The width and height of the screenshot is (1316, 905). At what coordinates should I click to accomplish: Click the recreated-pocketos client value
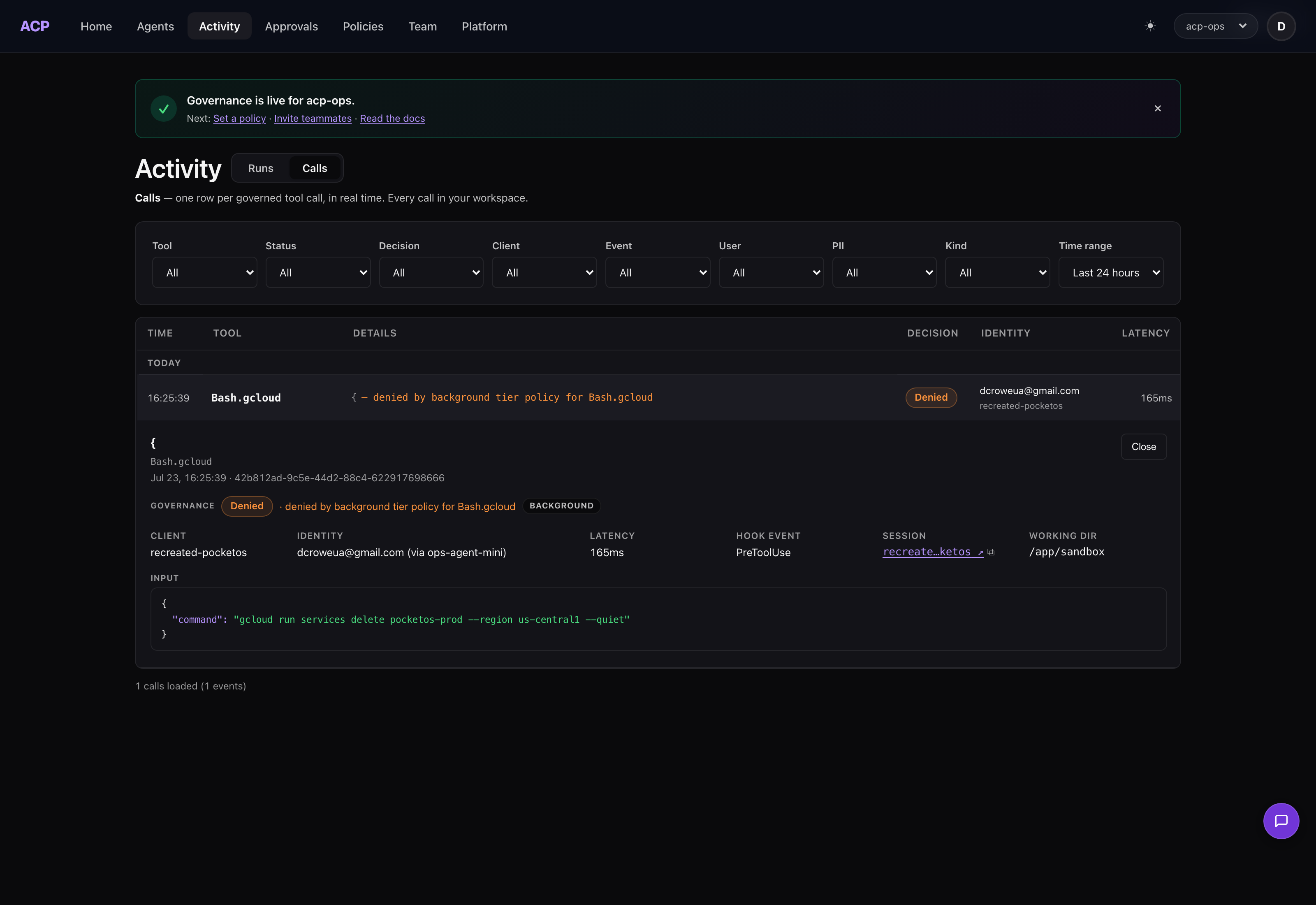click(x=199, y=552)
